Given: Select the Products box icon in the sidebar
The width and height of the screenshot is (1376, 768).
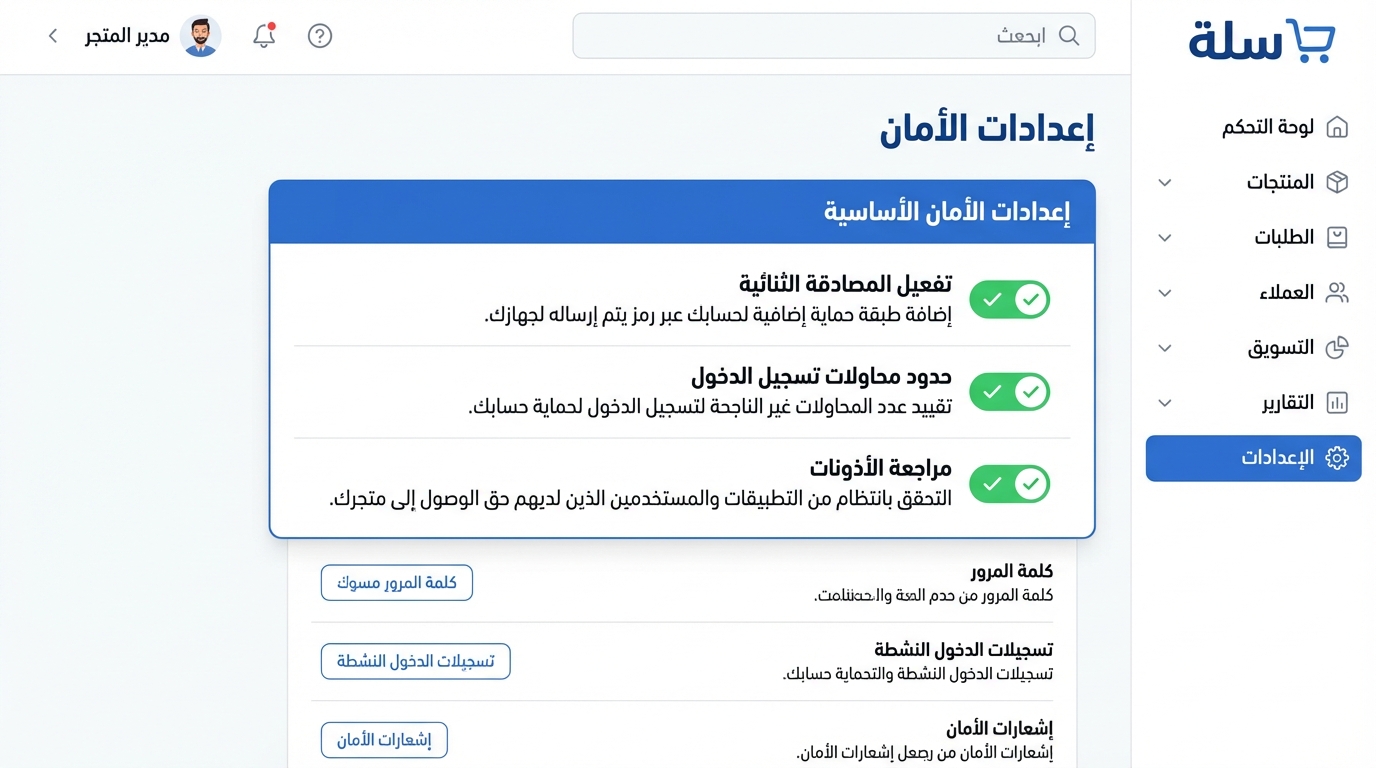Looking at the screenshot, I should click(x=1337, y=182).
